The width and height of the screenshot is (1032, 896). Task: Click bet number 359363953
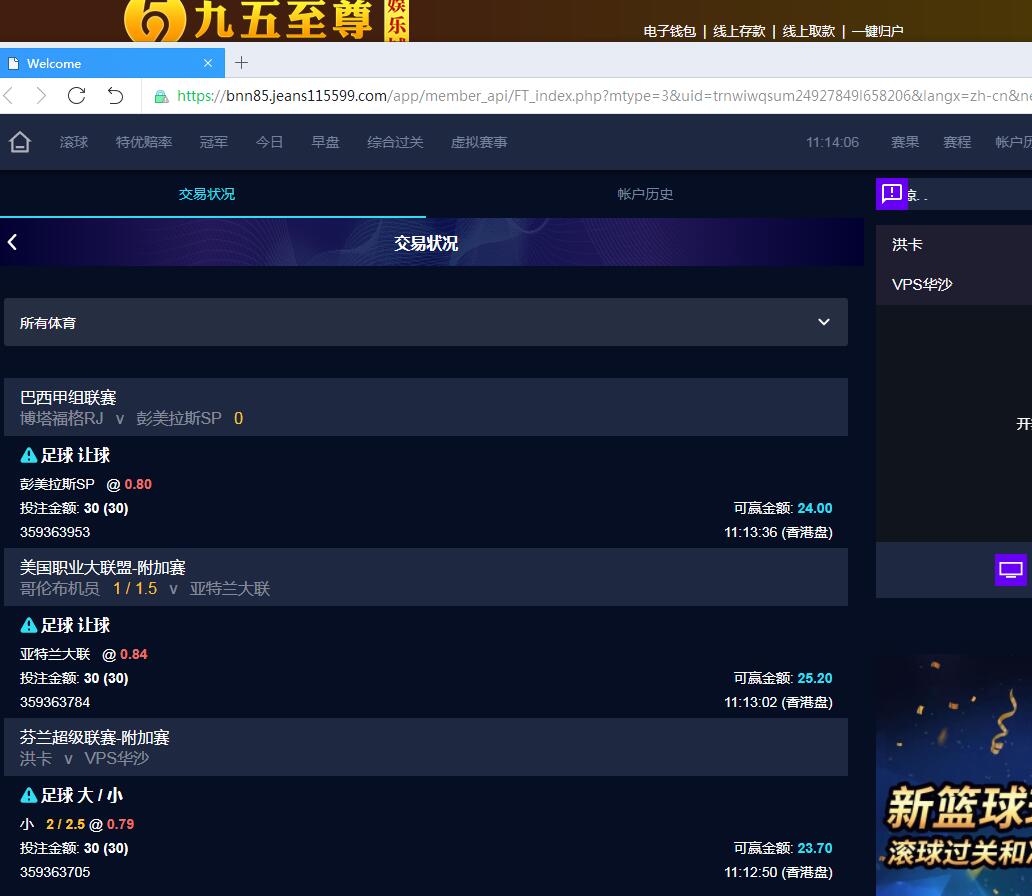click(x=55, y=532)
